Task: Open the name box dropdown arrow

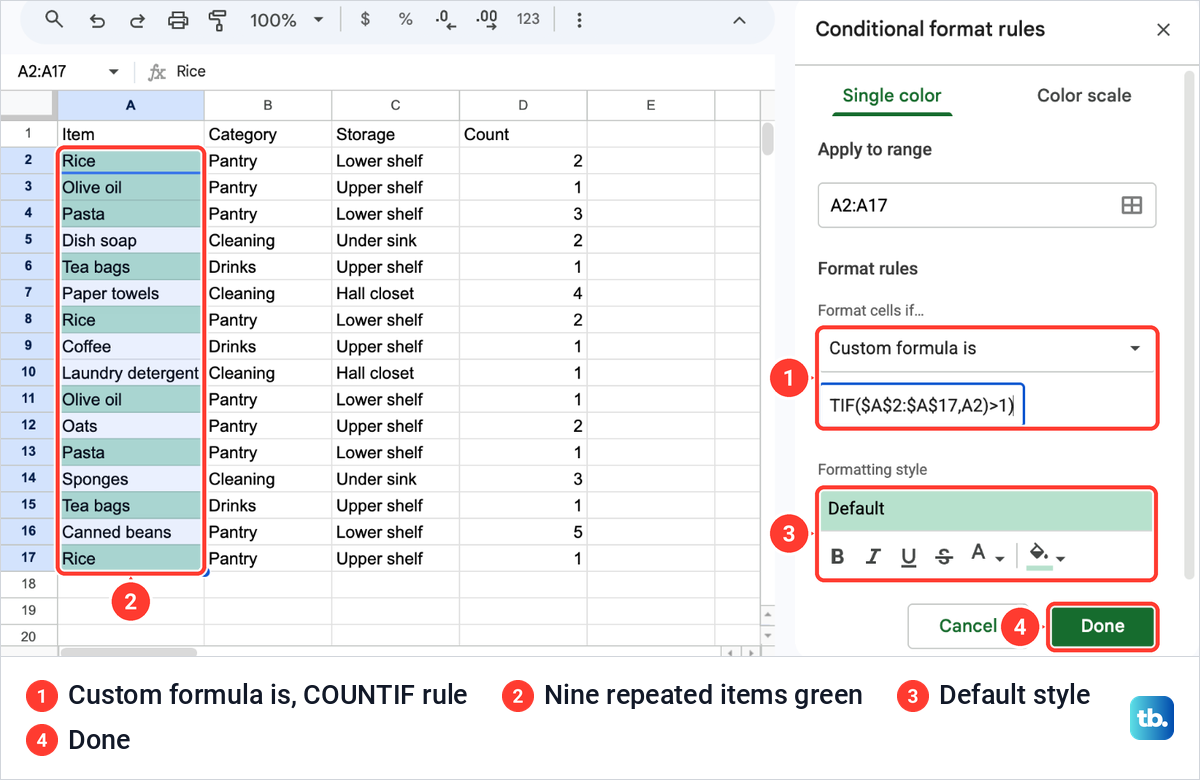Action: (113, 72)
